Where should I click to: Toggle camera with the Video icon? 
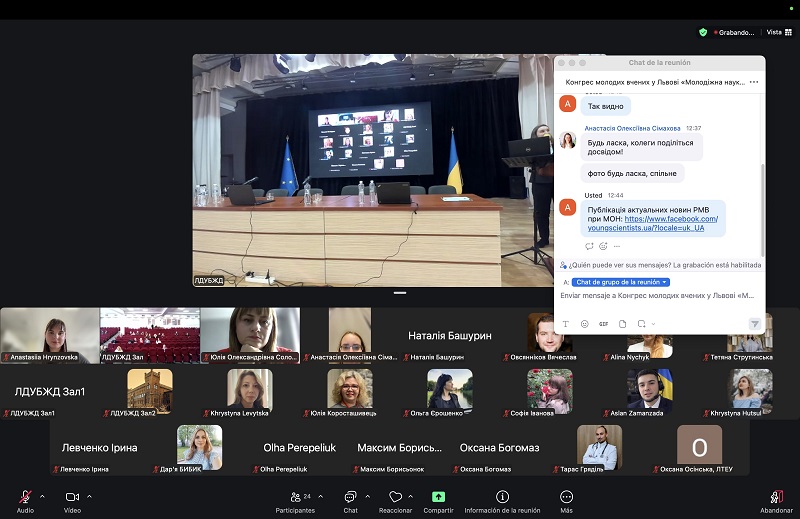72,497
